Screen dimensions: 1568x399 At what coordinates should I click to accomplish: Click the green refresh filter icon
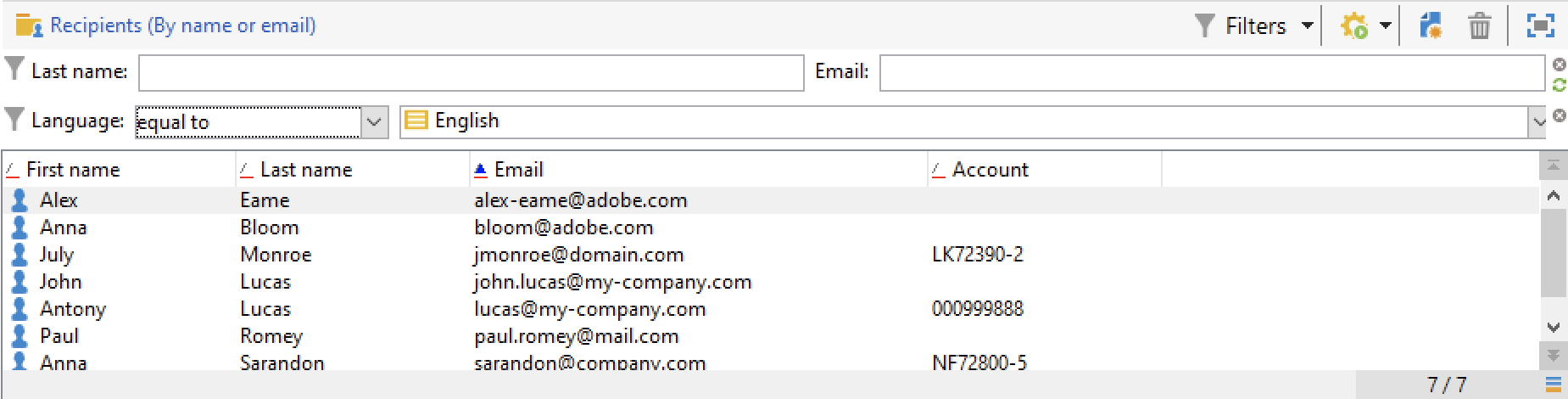pos(1559,84)
